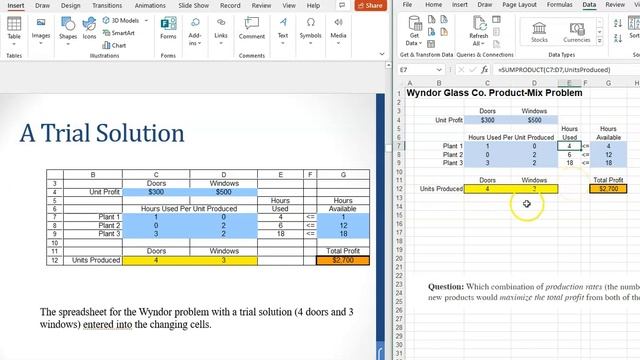
Task: Select the Currencies data type
Action: click(x=577, y=32)
